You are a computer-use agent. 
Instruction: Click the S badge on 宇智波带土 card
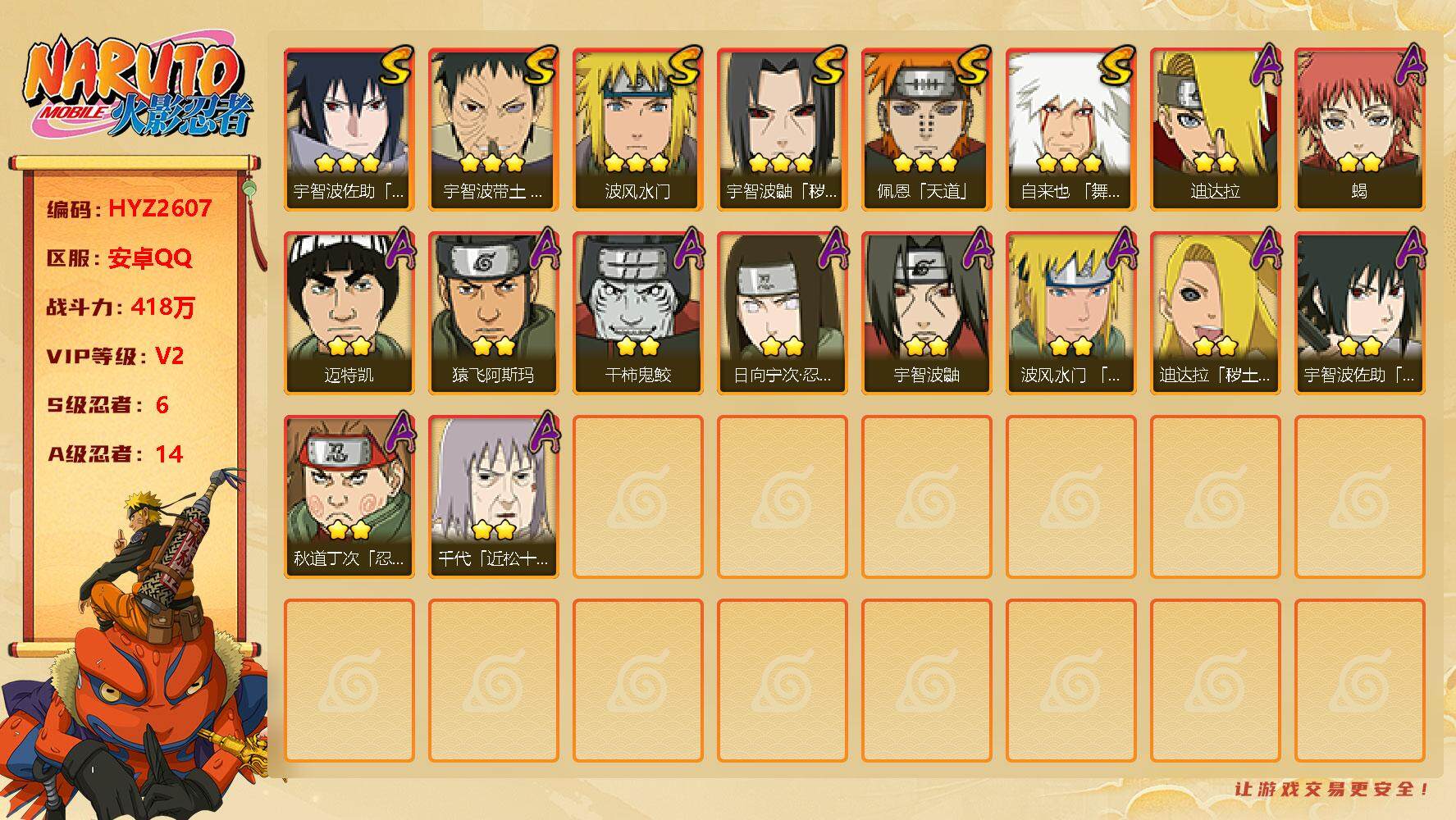[x=540, y=67]
